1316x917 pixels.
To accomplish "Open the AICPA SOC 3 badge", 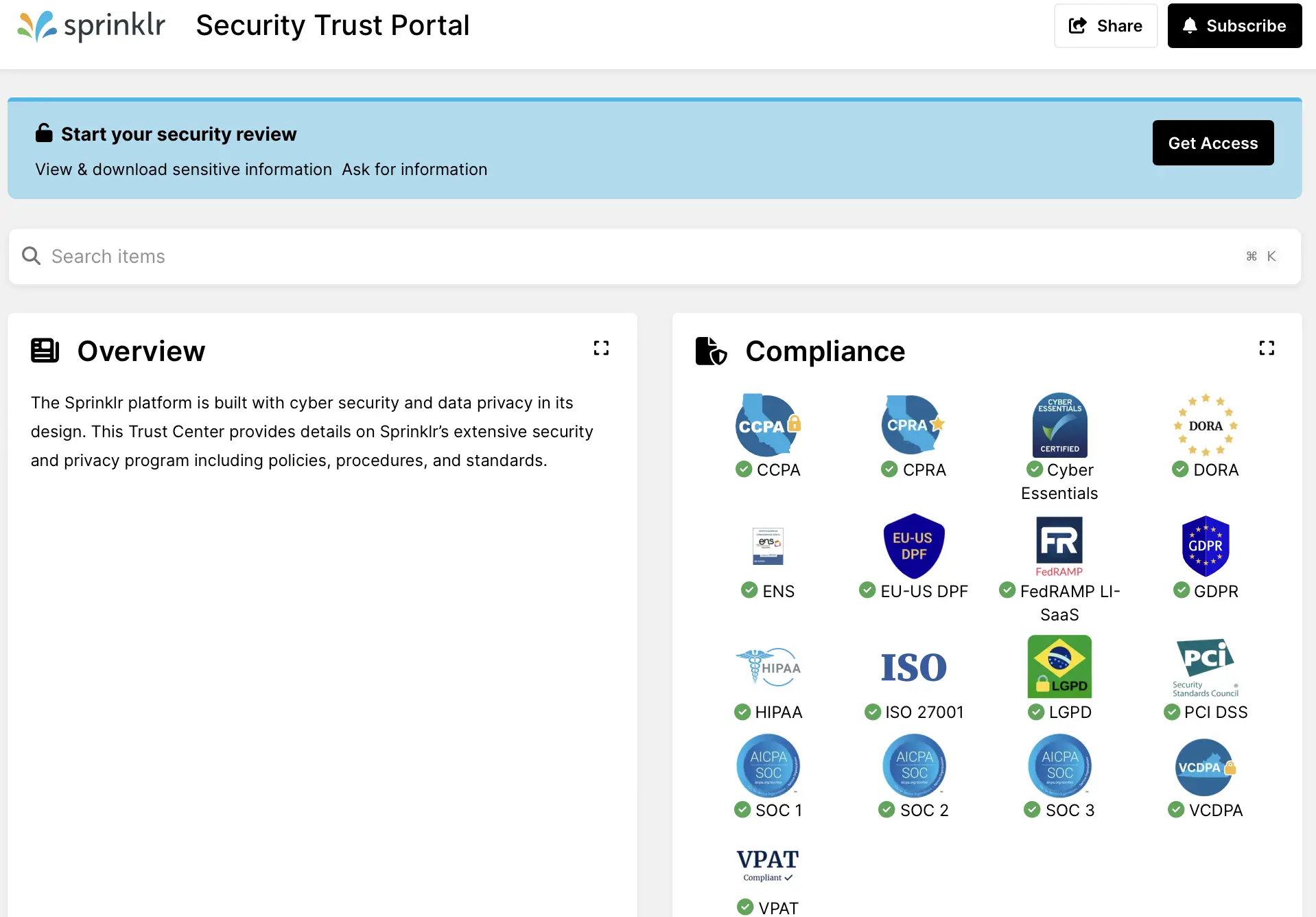I will pyautogui.click(x=1059, y=765).
